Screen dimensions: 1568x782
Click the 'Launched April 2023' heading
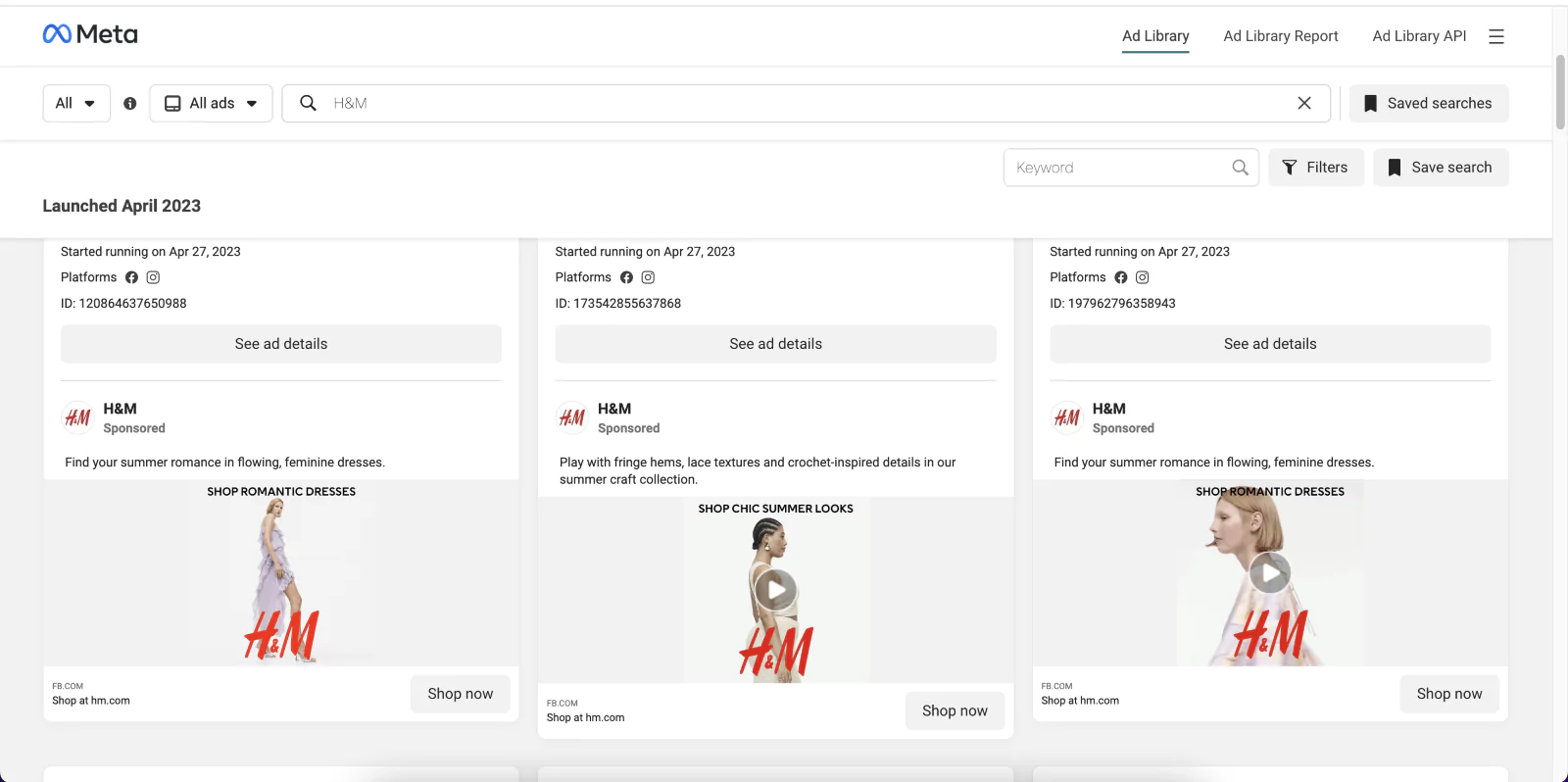point(122,206)
